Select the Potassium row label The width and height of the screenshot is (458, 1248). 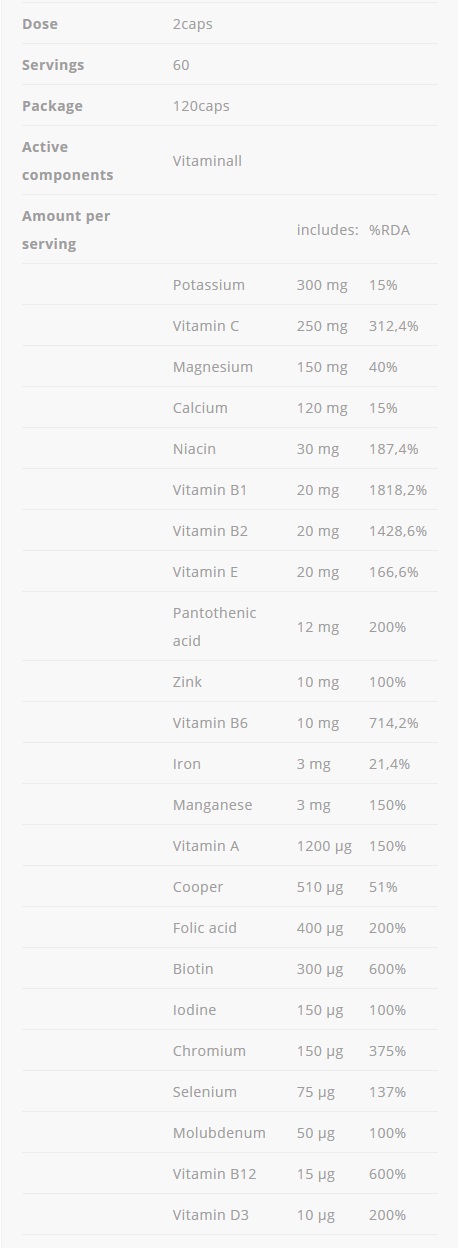tap(208, 285)
